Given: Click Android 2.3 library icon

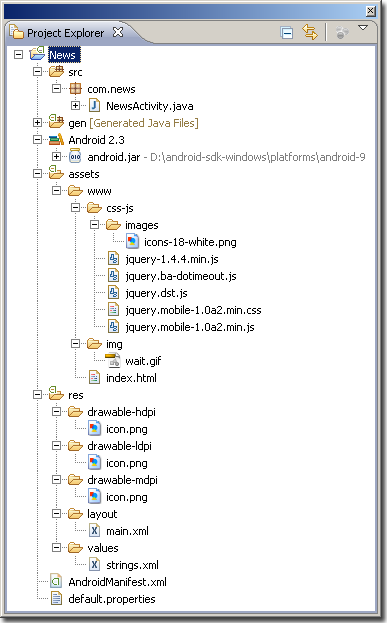Looking at the screenshot, I should tap(56, 139).
